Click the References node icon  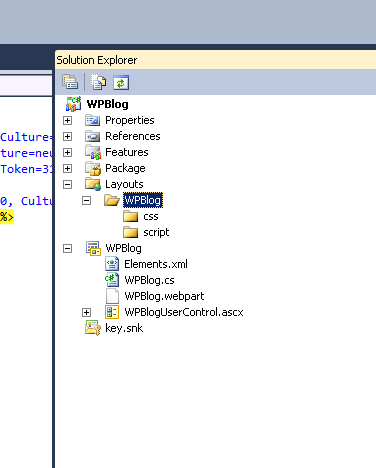click(x=92, y=136)
